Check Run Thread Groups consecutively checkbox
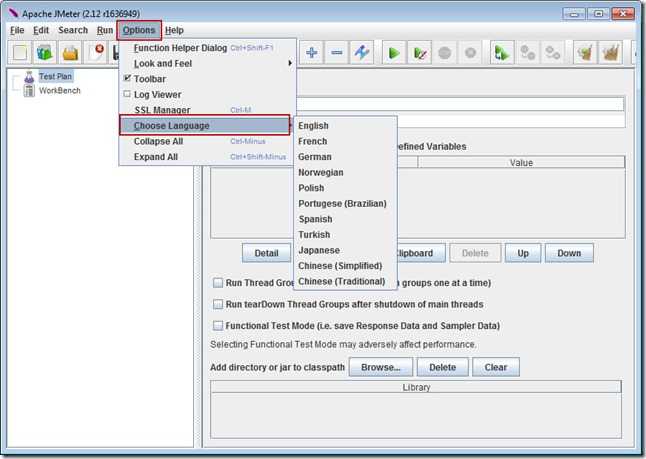The image size is (646, 459). [218, 283]
